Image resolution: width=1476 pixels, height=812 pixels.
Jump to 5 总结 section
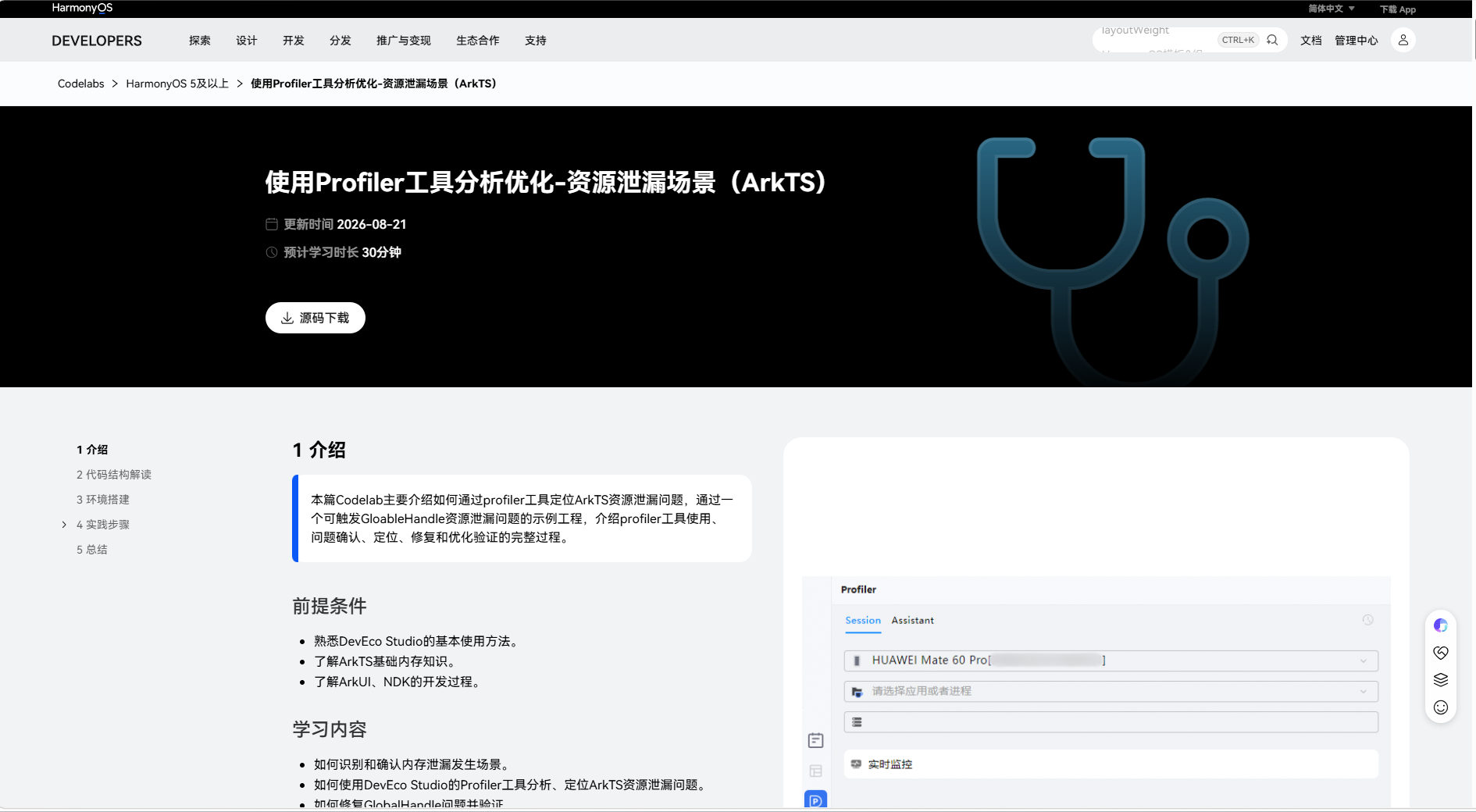92,550
